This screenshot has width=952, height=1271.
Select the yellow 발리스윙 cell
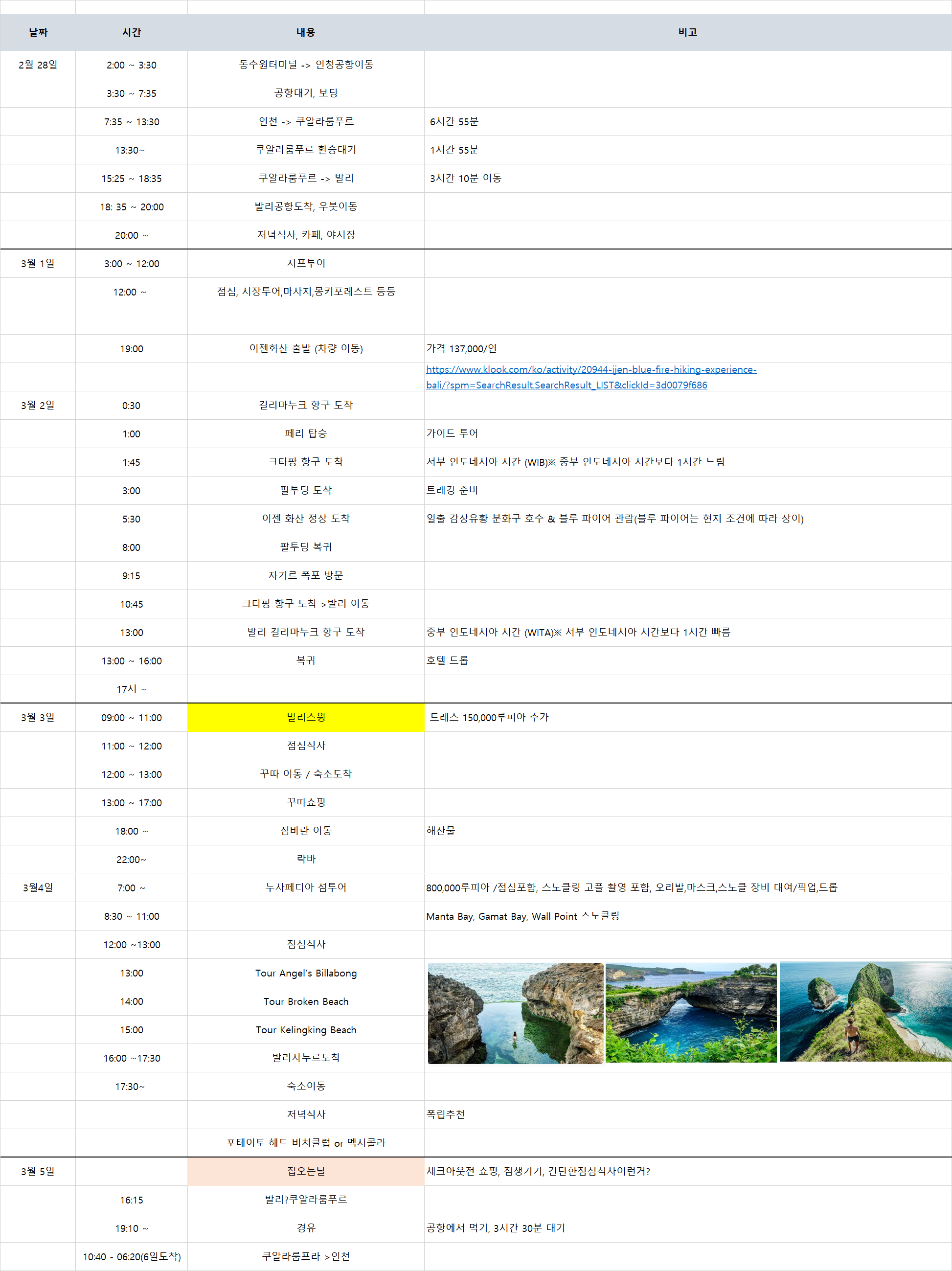click(x=306, y=717)
